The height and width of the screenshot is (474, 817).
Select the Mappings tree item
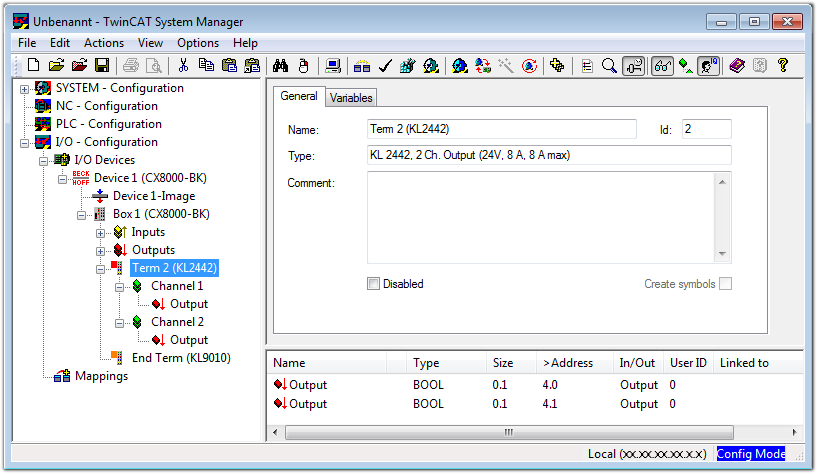(x=102, y=376)
